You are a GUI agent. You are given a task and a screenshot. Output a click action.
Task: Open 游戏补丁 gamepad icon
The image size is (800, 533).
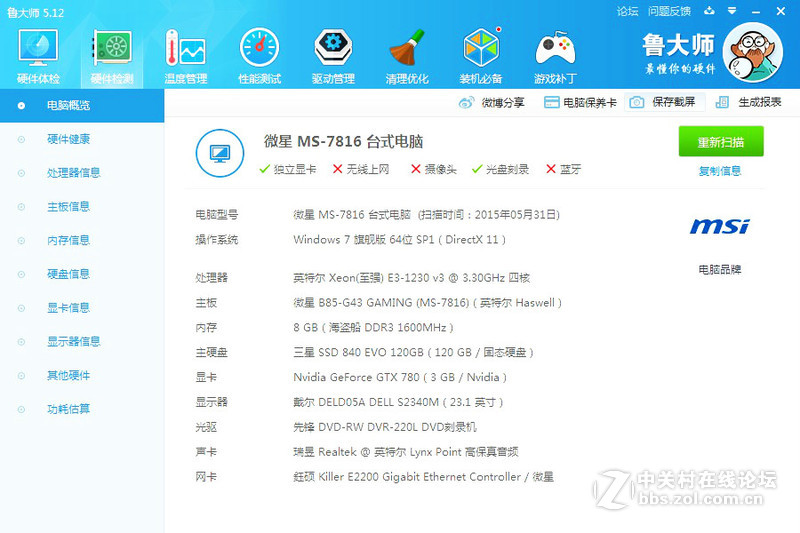pos(555,48)
